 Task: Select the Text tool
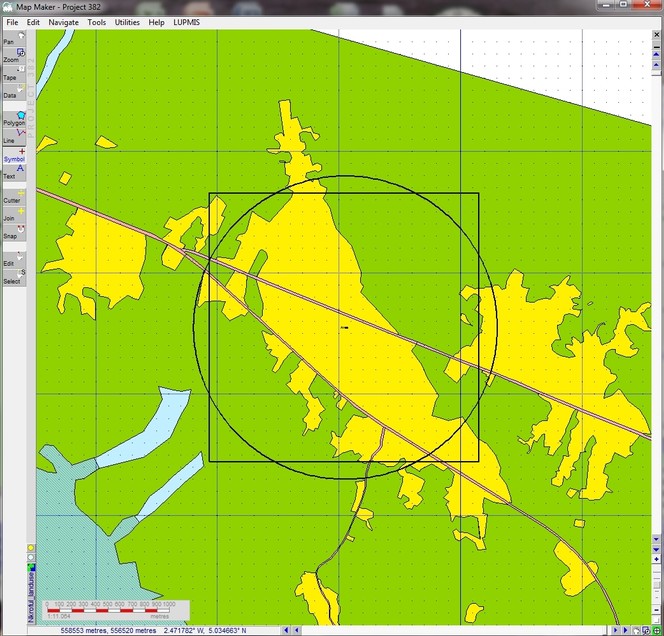click(x=14, y=172)
